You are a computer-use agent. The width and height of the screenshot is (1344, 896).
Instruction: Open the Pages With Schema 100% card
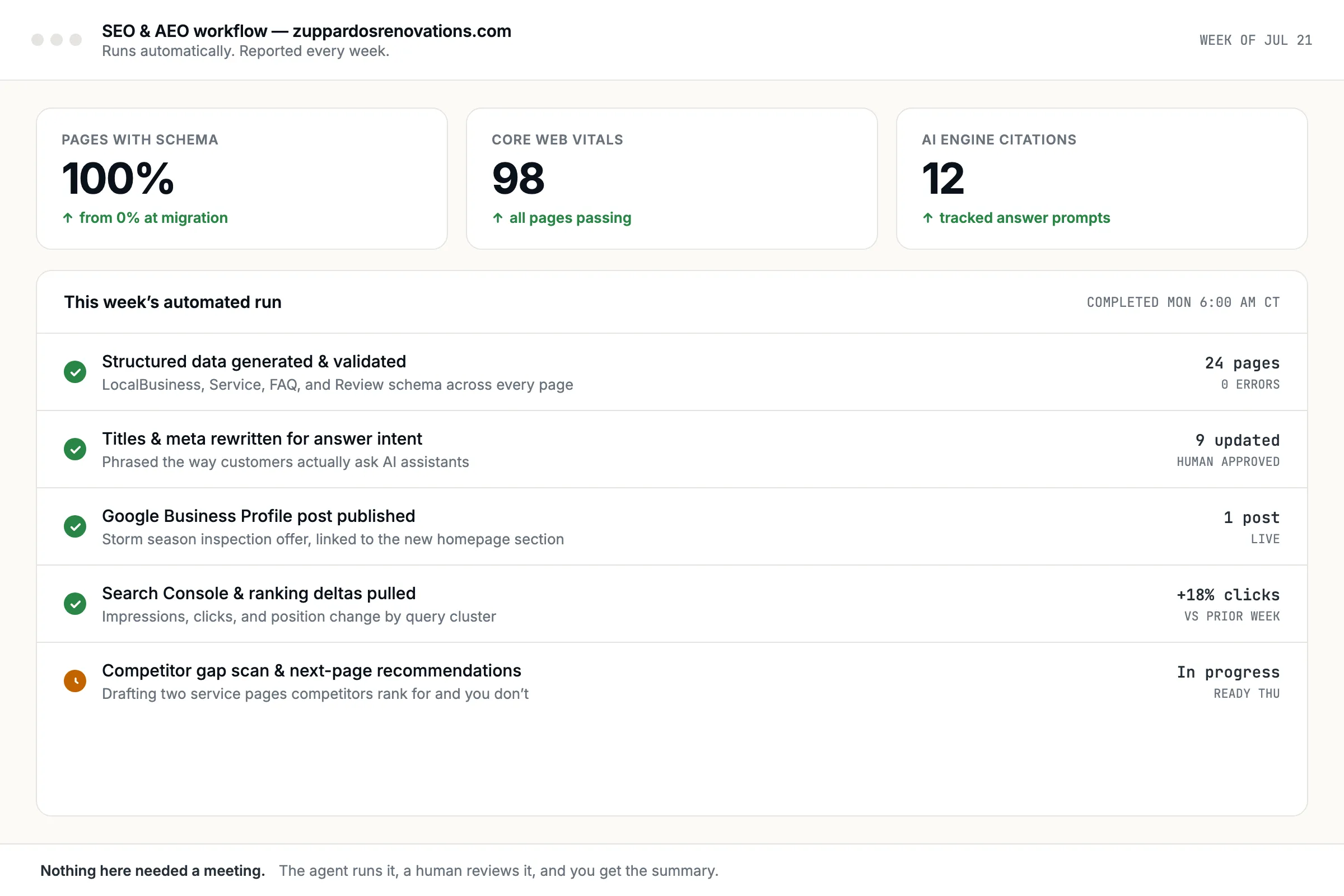tap(242, 178)
